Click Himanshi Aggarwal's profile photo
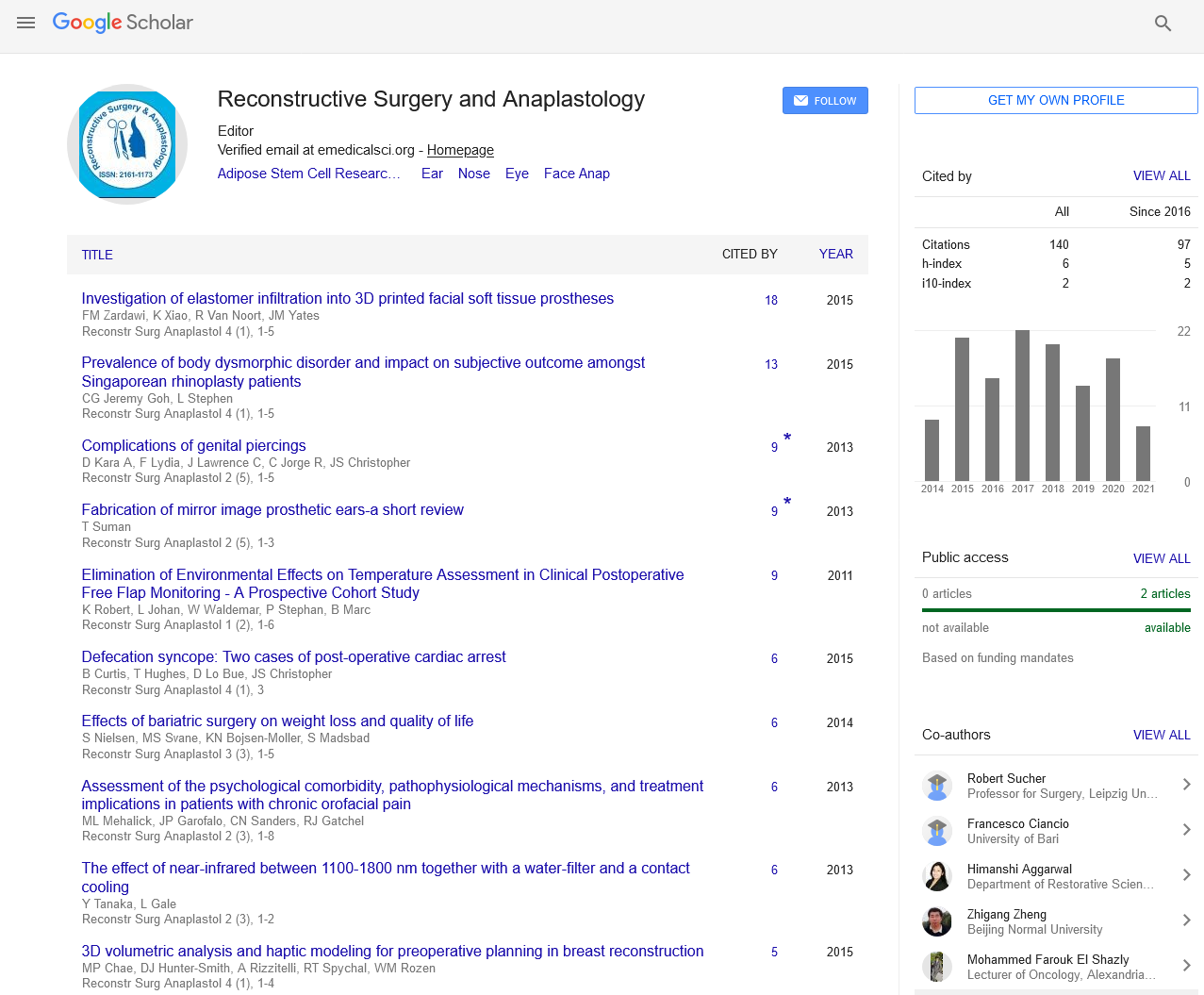Image resolution: width=1204 pixels, height=995 pixels. (936, 876)
